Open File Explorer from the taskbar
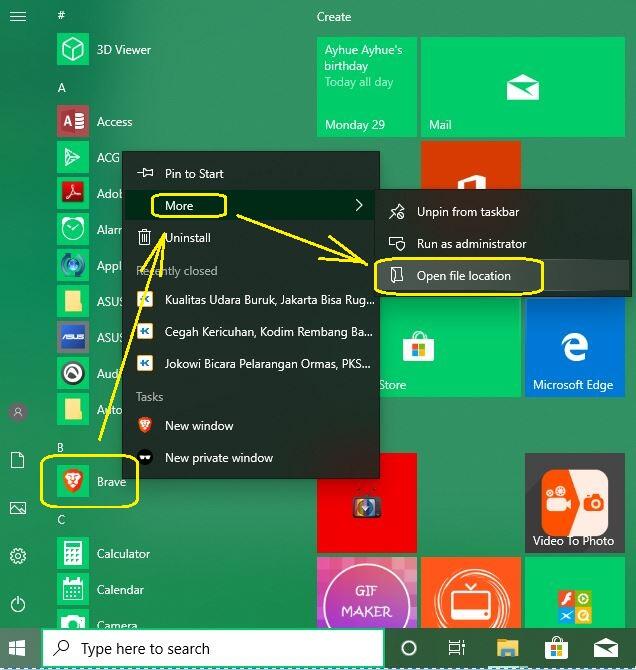The height and width of the screenshot is (670, 636). [x=507, y=648]
